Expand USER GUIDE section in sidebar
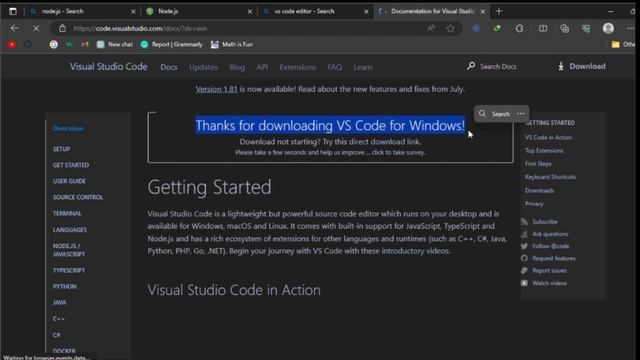Image resolution: width=640 pixels, height=360 pixels. click(69, 181)
